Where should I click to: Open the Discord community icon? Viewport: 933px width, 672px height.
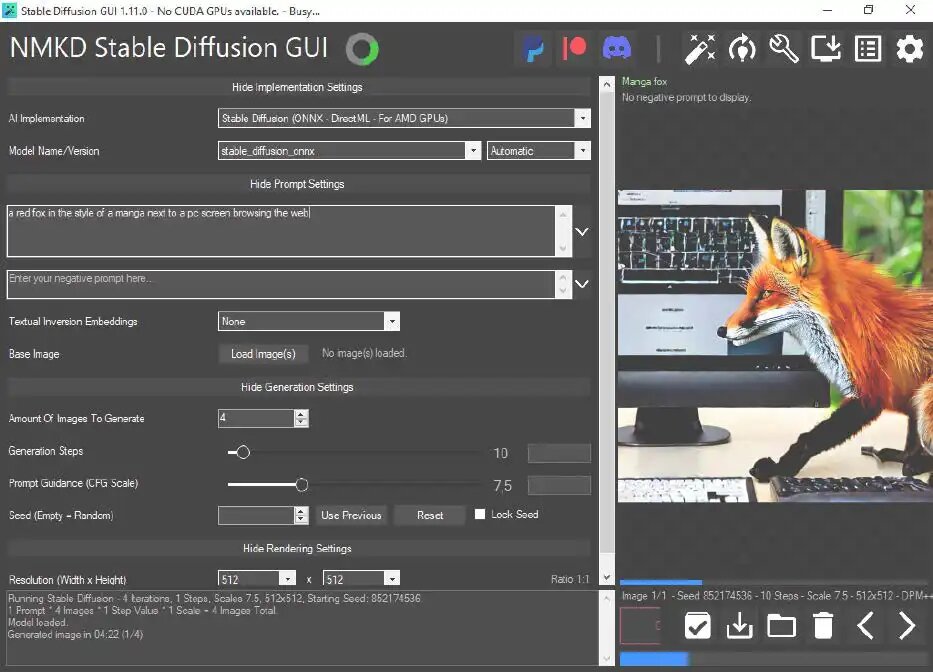pyautogui.click(x=617, y=47)
